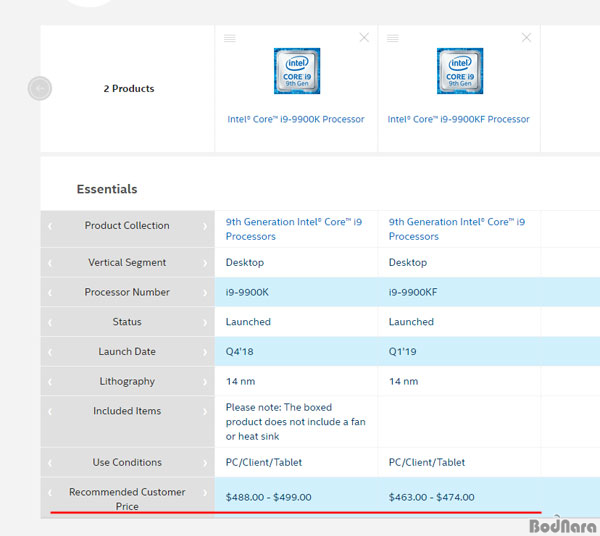Select the Processor Number row label

click(x=127, y=292)
